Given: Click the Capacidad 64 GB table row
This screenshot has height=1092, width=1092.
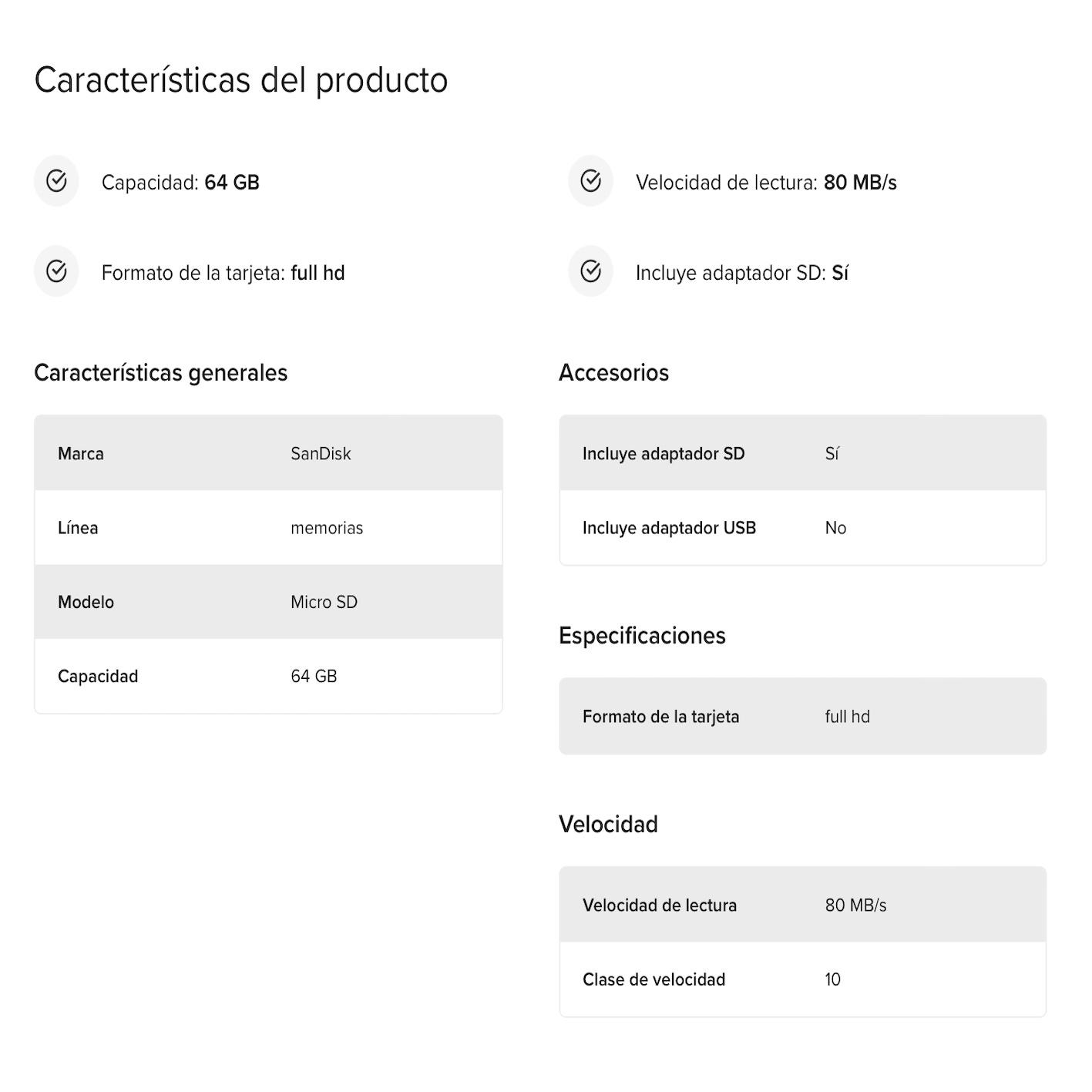Looking at the screenshot, I should click(x=268, y=676).
